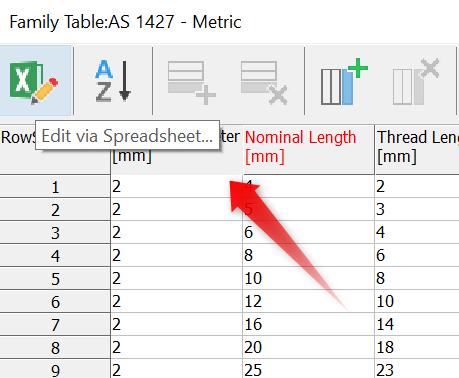Screen dimensions: 459x378
Task: Select the Thread Length [mm] column header
Action: (417, 150)
